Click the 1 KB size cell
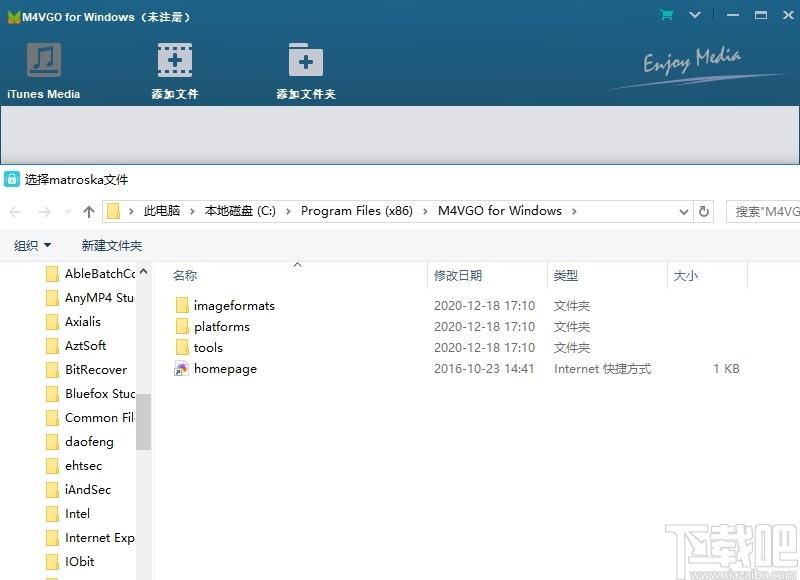This screenshot has height=580, width=800. [x=726, y=368]
